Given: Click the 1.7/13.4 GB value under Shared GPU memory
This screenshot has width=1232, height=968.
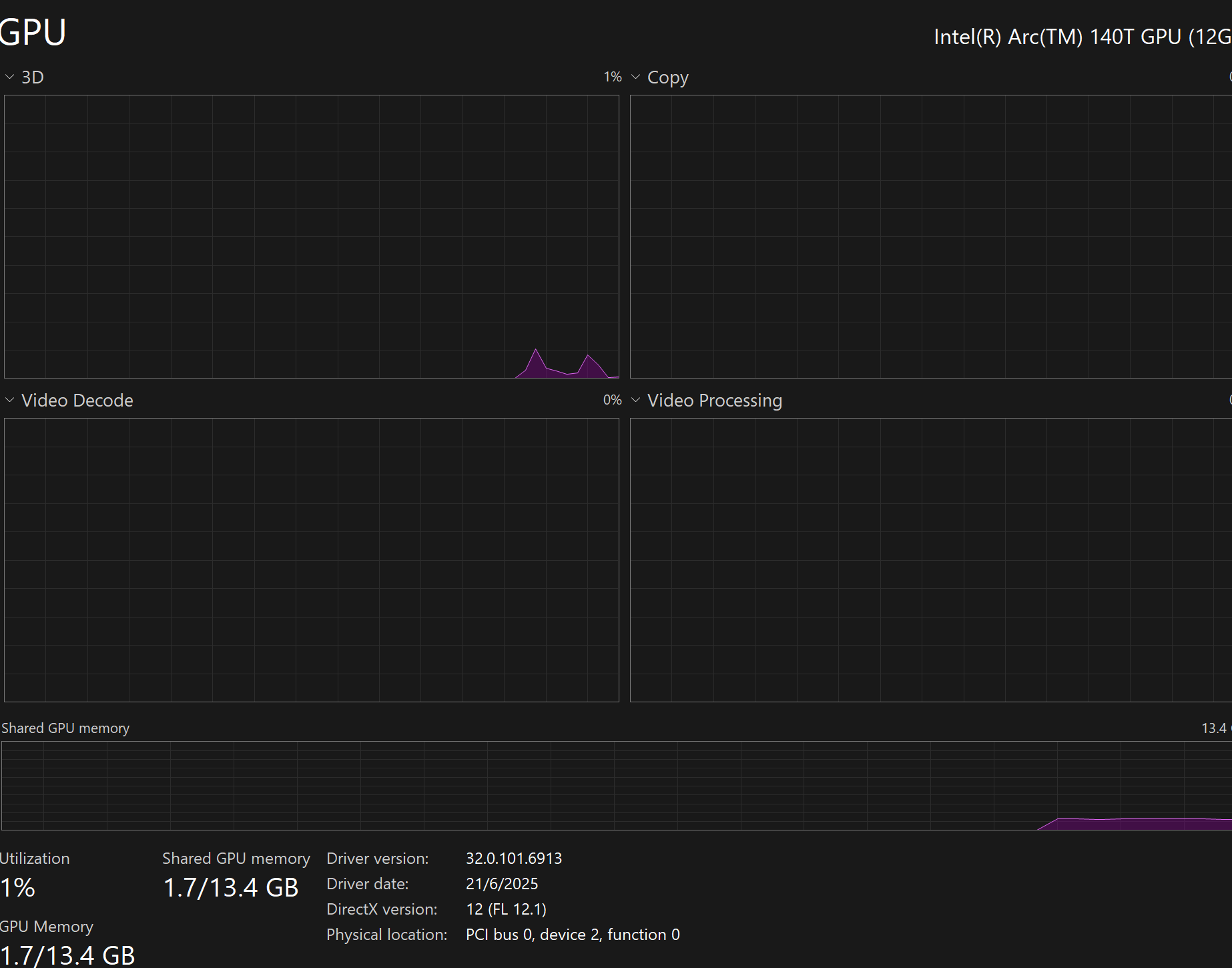Looking at the screenshot, I should click(x=231, y=887).
